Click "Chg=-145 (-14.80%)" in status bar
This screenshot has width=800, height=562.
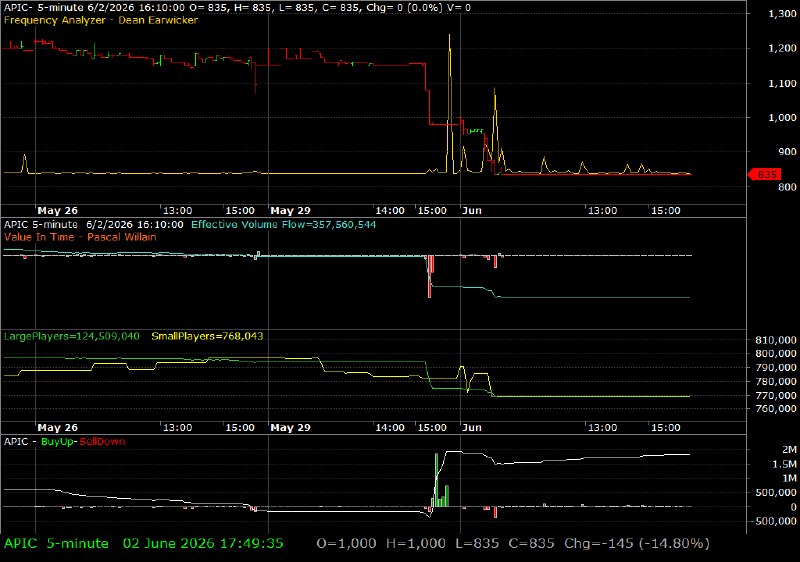pyautogui.click(x=637, y=544)
